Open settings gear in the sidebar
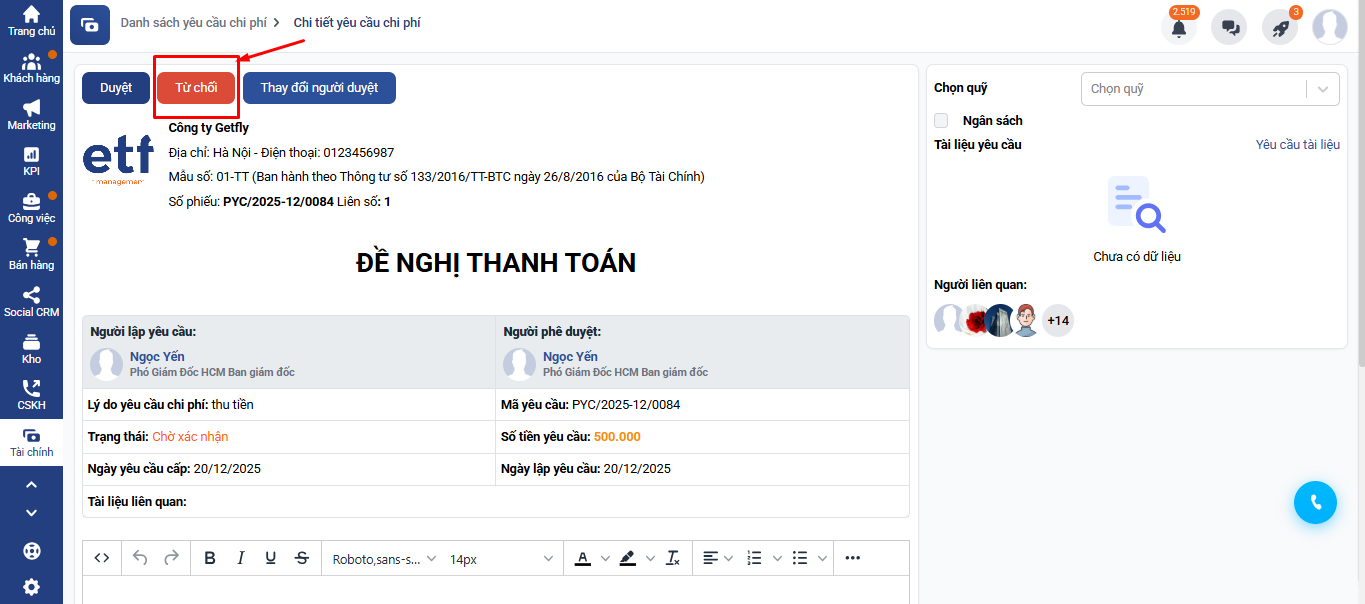 31,587
